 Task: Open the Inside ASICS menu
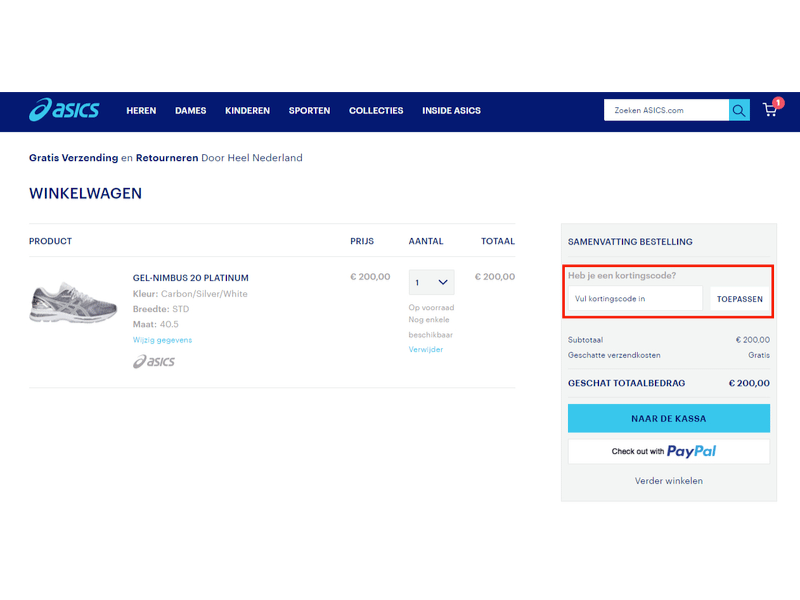[x=451, y=111]
